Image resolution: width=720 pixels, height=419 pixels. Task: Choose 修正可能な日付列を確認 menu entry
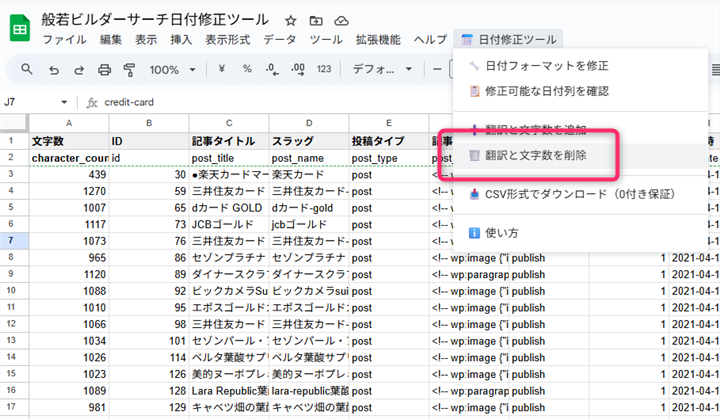click(580, 91)
